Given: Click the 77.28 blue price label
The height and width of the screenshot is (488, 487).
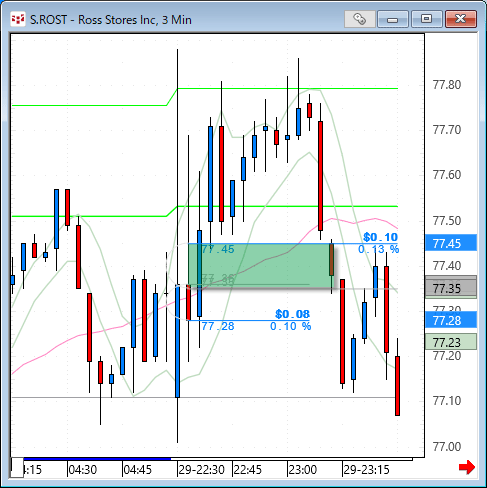Looking at the screenshot, I should coord(451,320).
